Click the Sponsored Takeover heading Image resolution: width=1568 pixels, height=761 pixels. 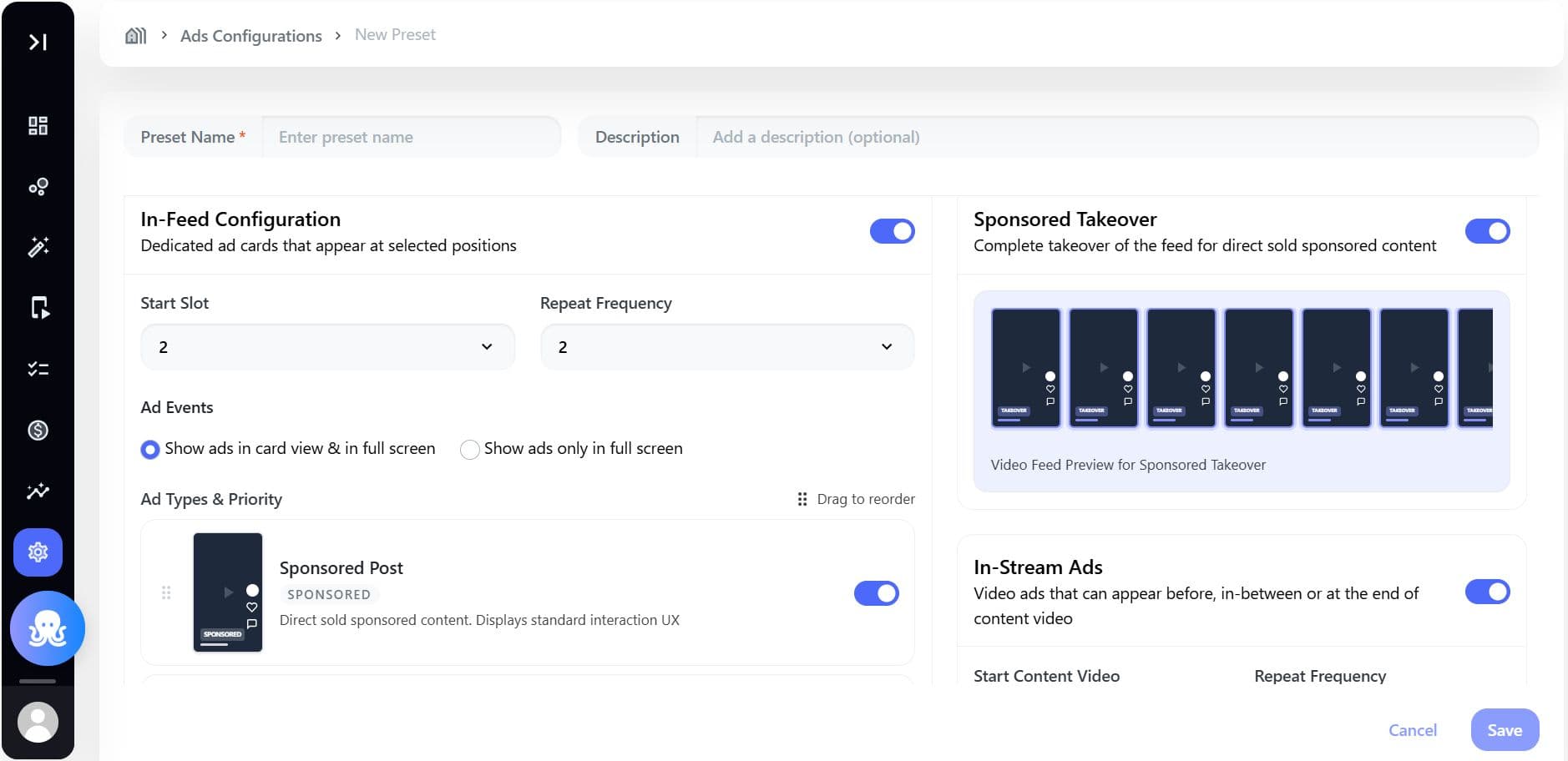(x=1065, y=219)
